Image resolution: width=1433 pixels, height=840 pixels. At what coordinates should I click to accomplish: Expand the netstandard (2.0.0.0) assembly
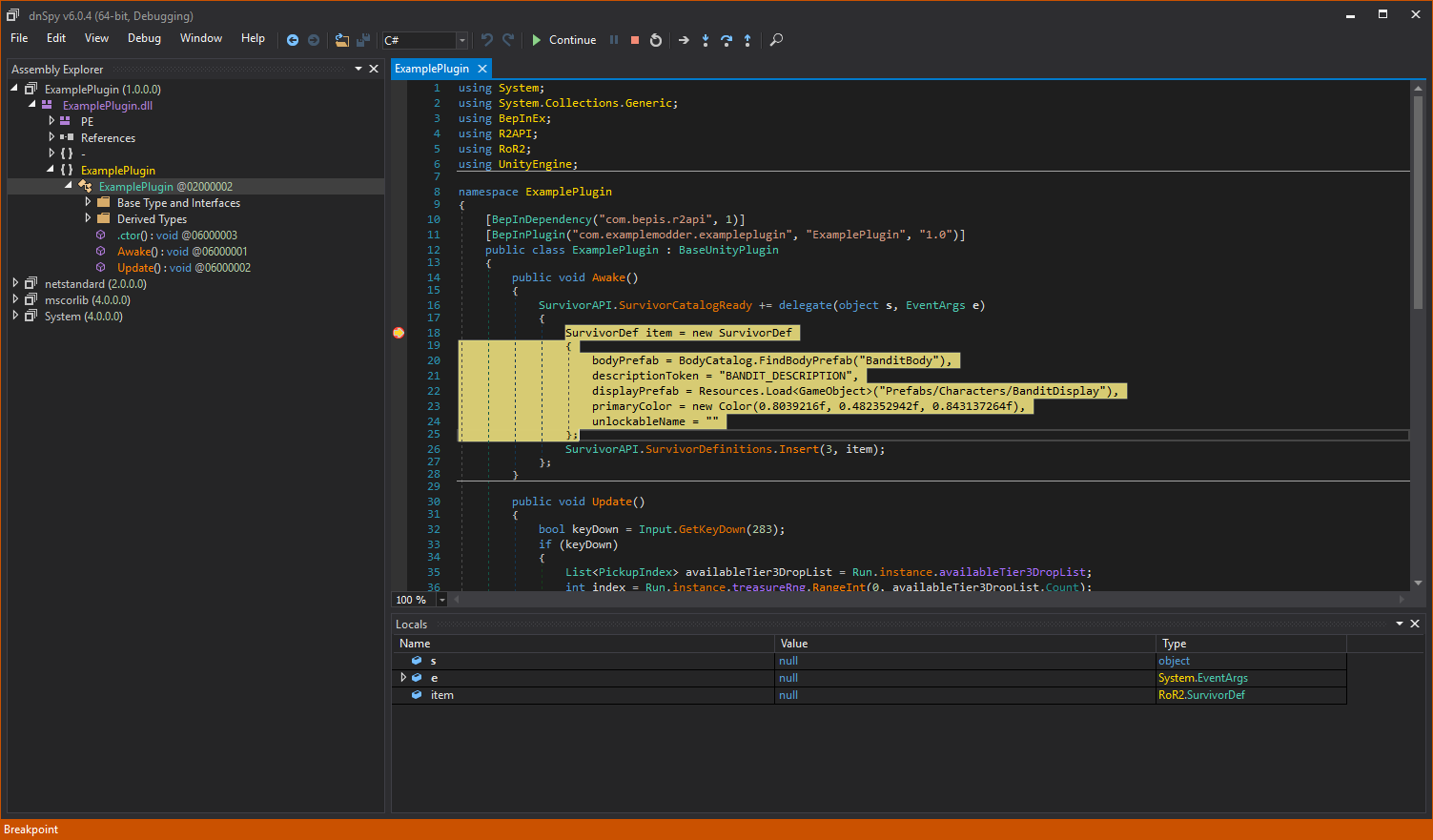point(15,283)
